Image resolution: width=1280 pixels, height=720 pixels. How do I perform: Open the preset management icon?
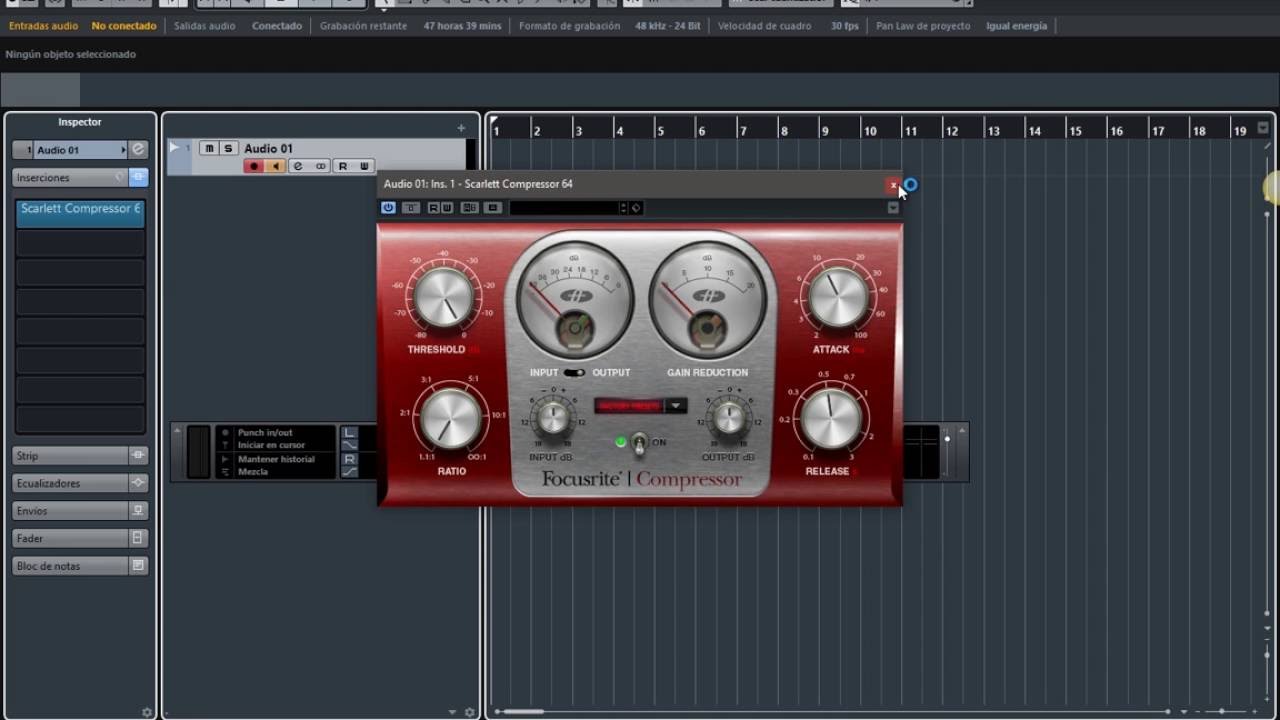pyautogui.click(x=636, y=208)
